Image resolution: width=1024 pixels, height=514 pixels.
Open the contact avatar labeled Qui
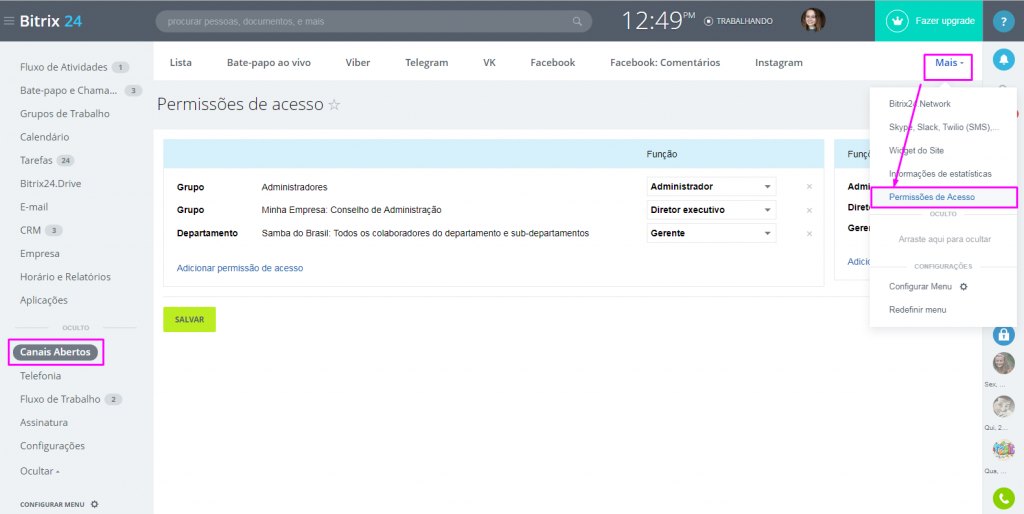(x=1004, y=406)
